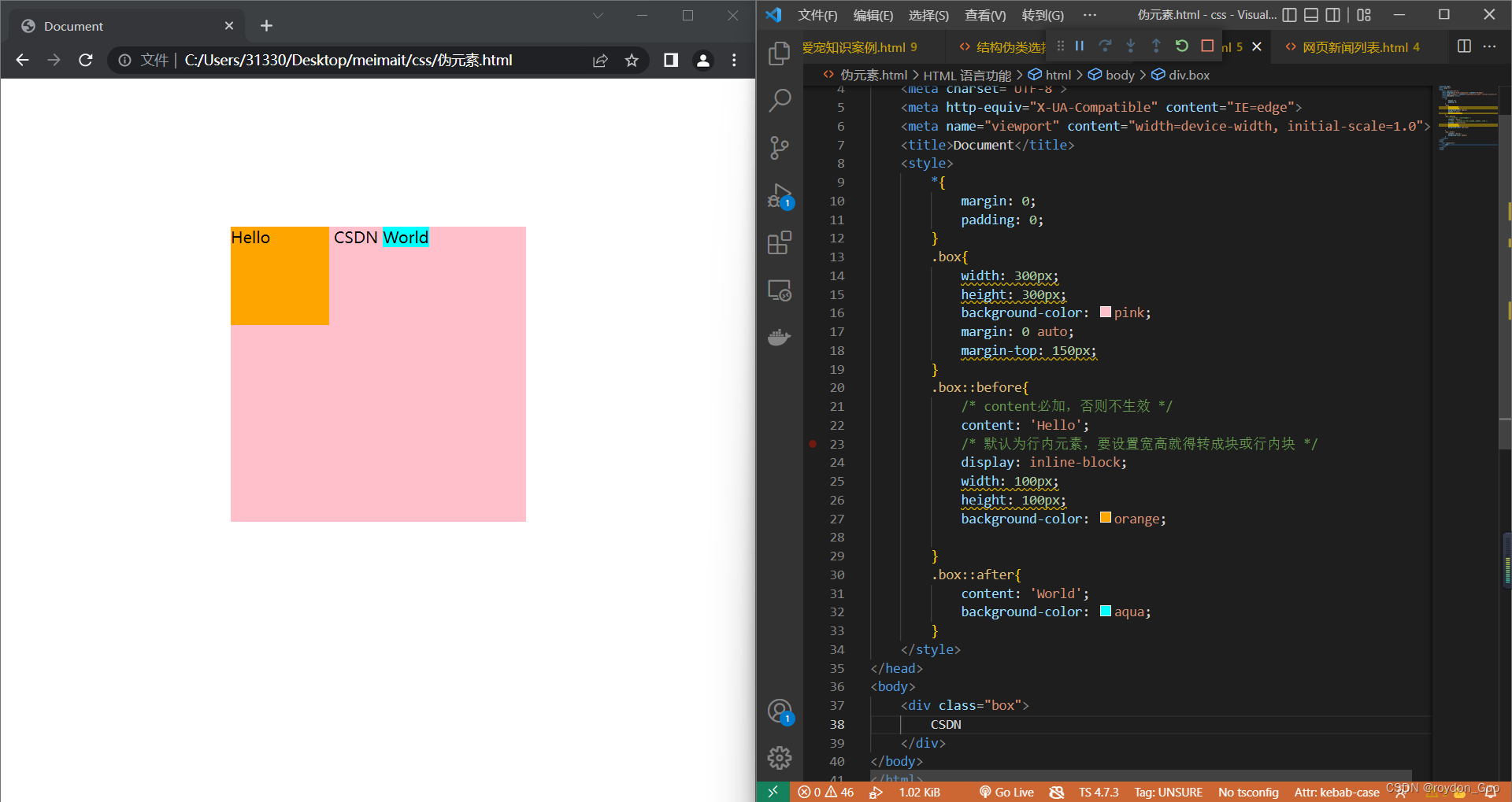Close the 伪元素.html editor tab

[x=1257, y=47]
